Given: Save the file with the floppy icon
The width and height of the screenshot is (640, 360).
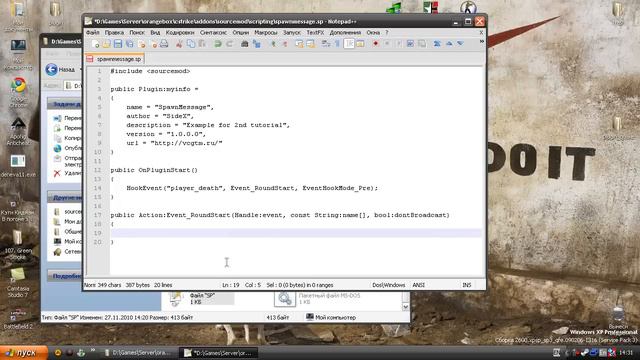Looking at the screenshot, I should pos(118,44).
